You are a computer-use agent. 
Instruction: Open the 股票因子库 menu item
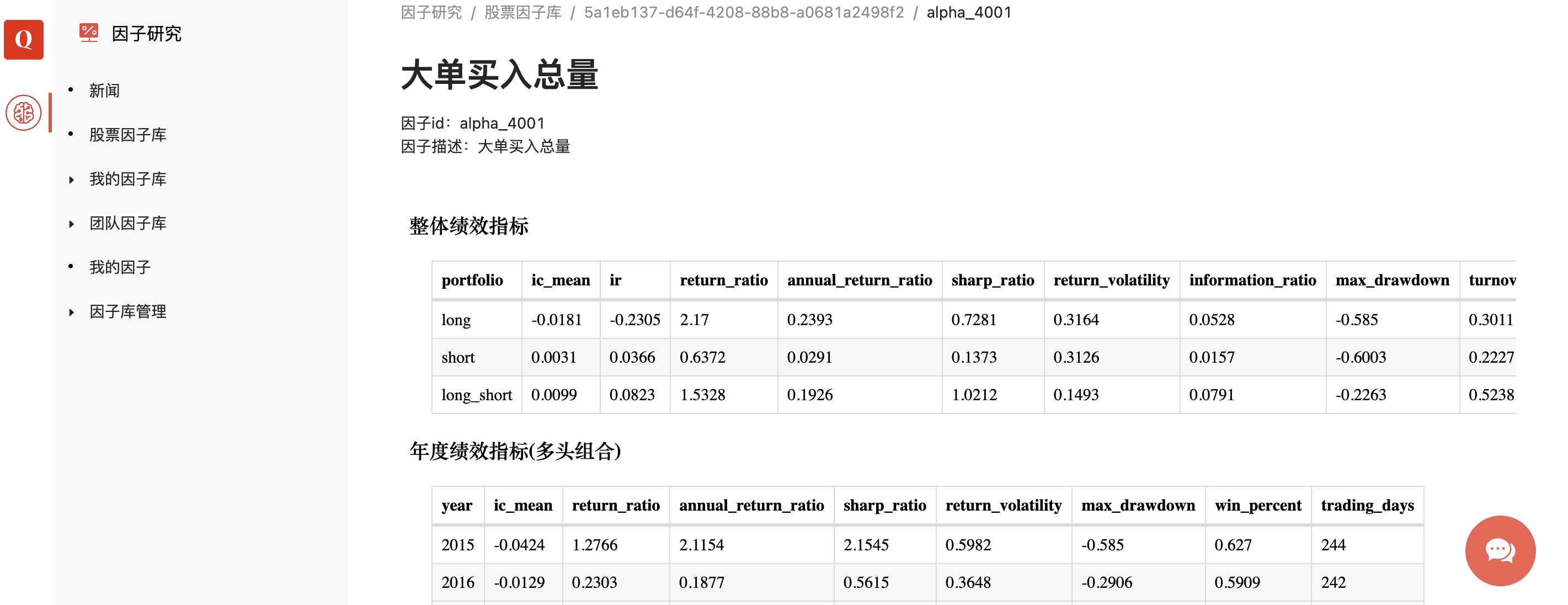click(128, 135)
